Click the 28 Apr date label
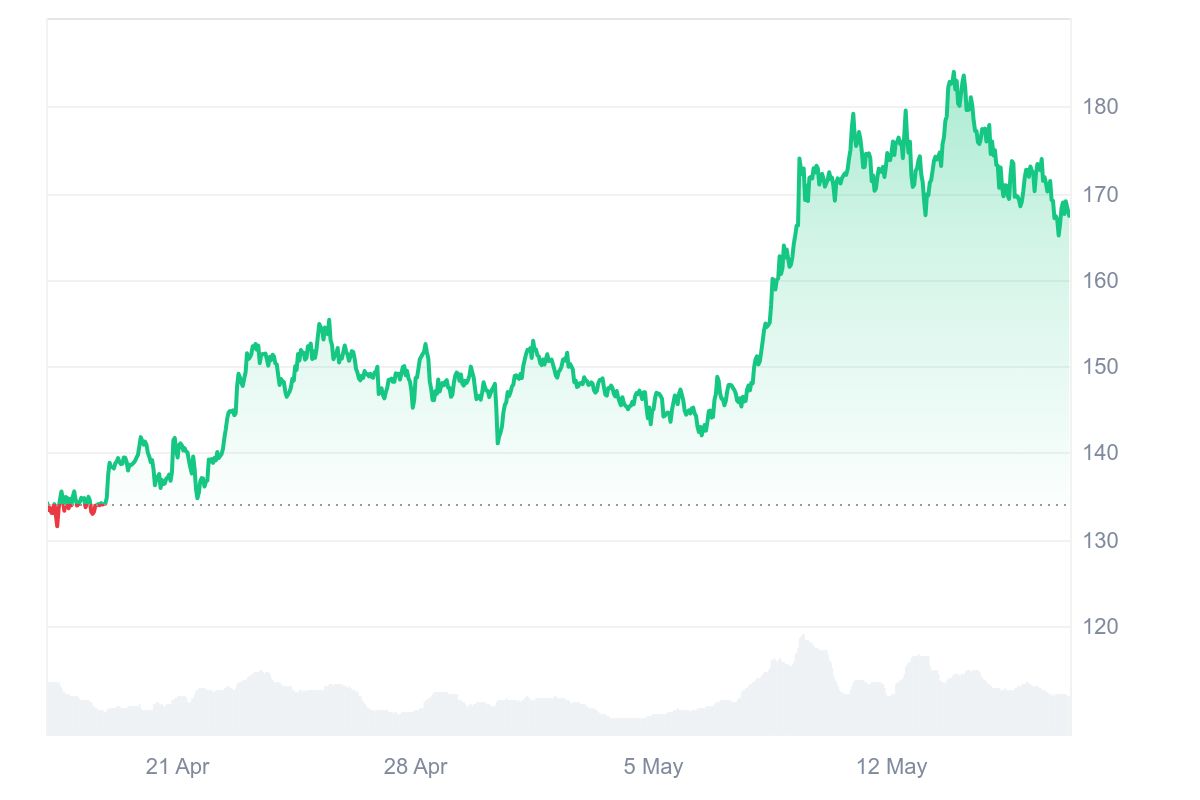 tap(415, 767)
